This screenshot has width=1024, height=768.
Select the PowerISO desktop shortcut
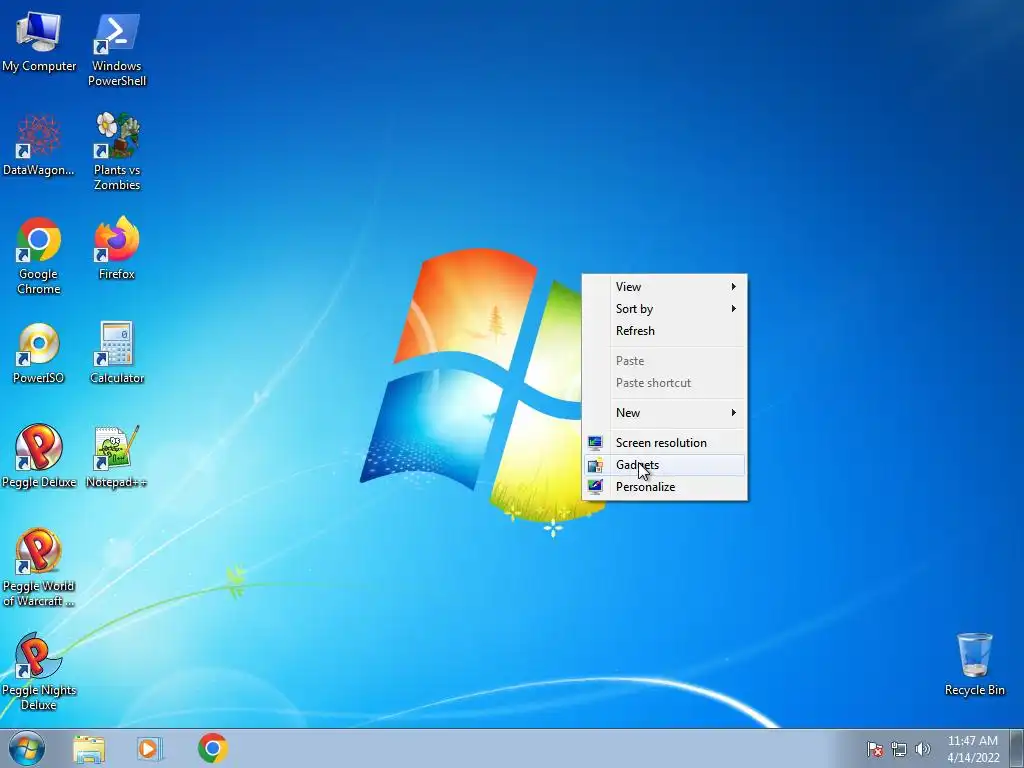(39, 353)
